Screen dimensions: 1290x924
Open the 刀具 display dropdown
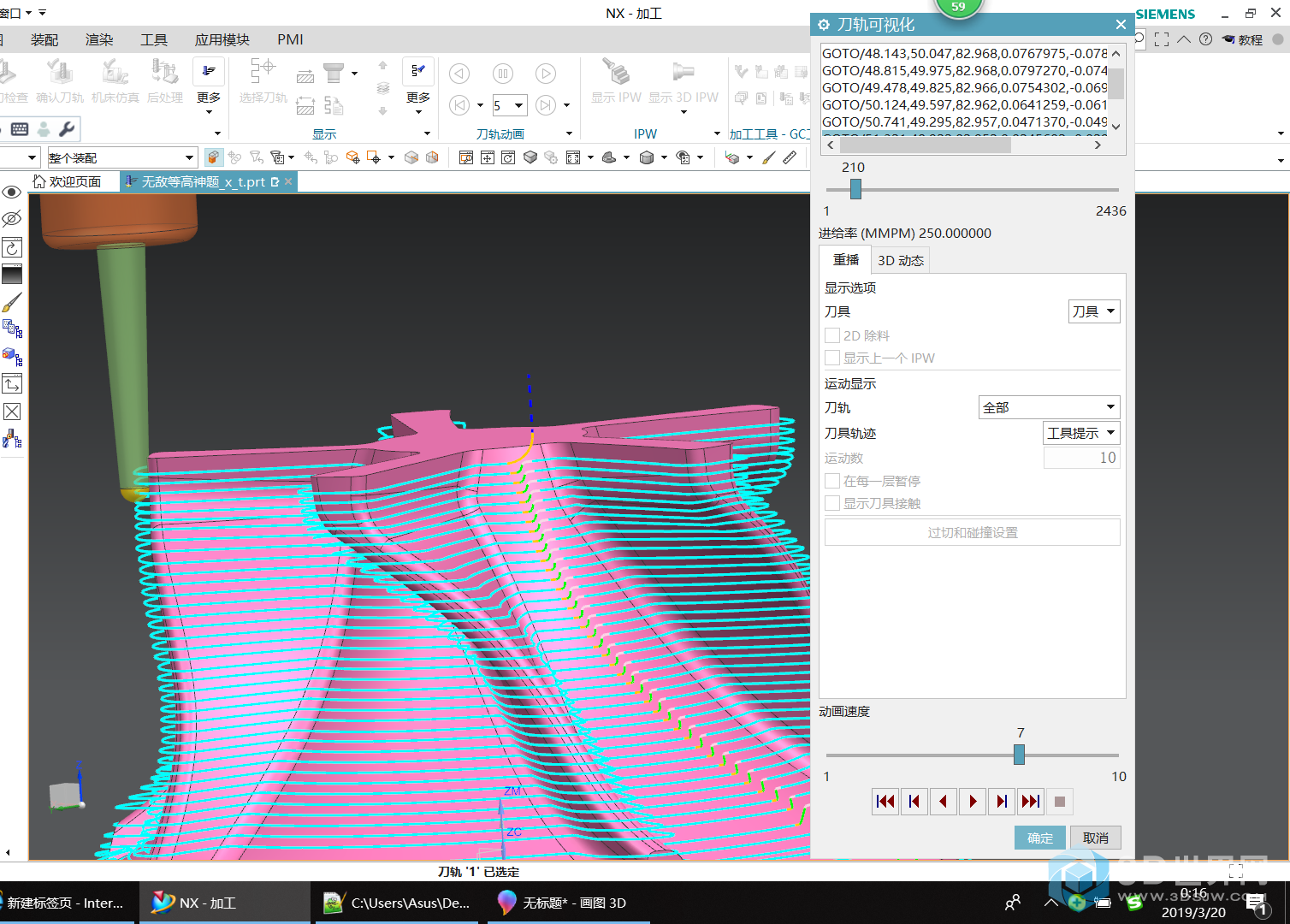click(x=1094, y=311)
